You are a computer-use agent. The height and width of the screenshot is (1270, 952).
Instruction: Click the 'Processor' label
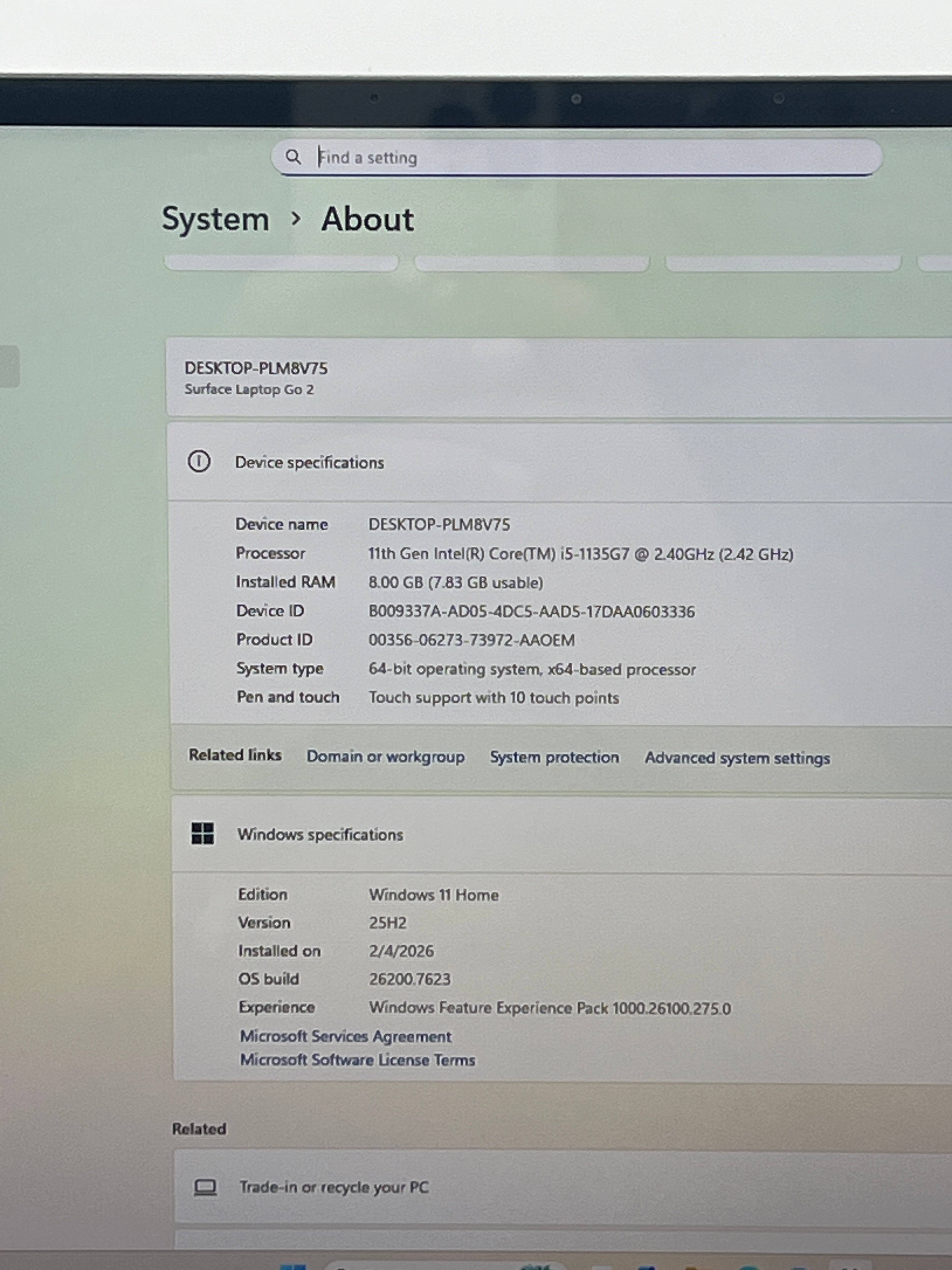(x=270, y=553)
